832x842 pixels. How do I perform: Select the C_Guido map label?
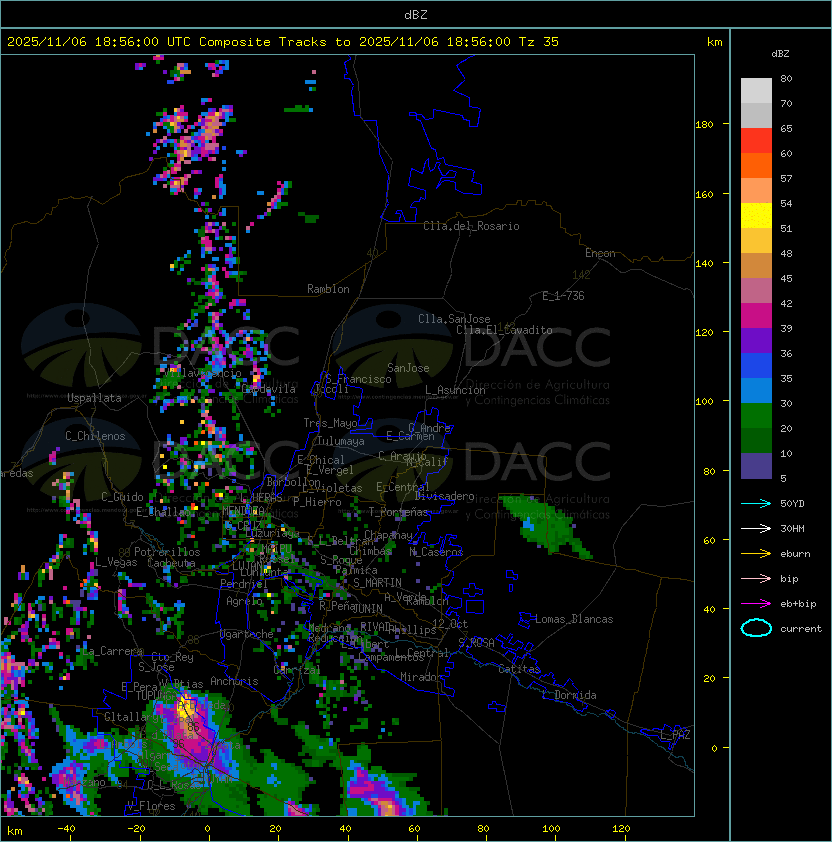pos(122,497)
